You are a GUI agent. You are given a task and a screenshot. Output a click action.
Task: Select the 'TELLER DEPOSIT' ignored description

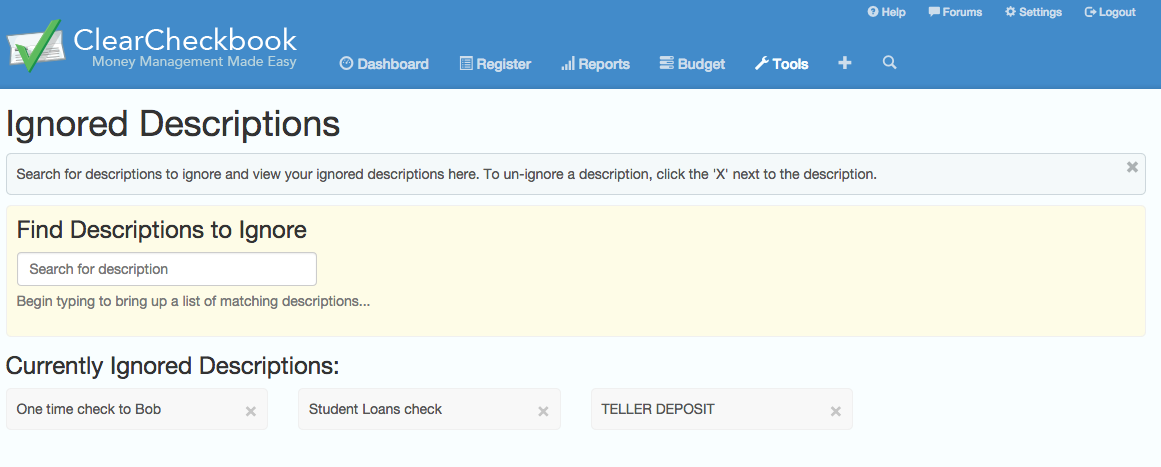658,409
